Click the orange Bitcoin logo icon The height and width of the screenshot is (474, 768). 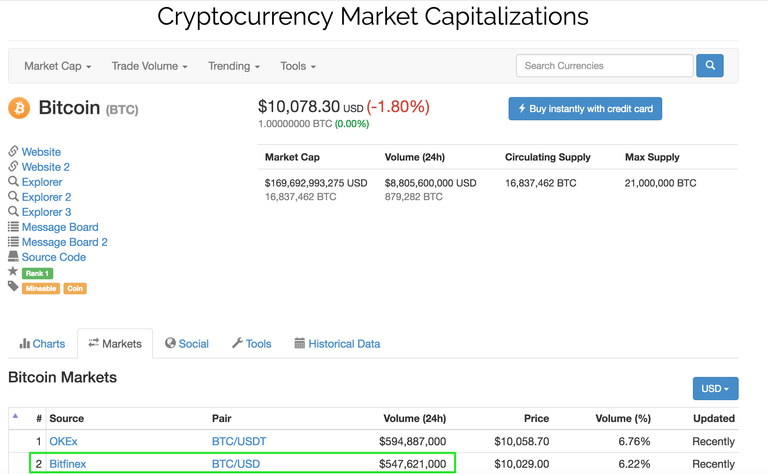tap(19, 108)
